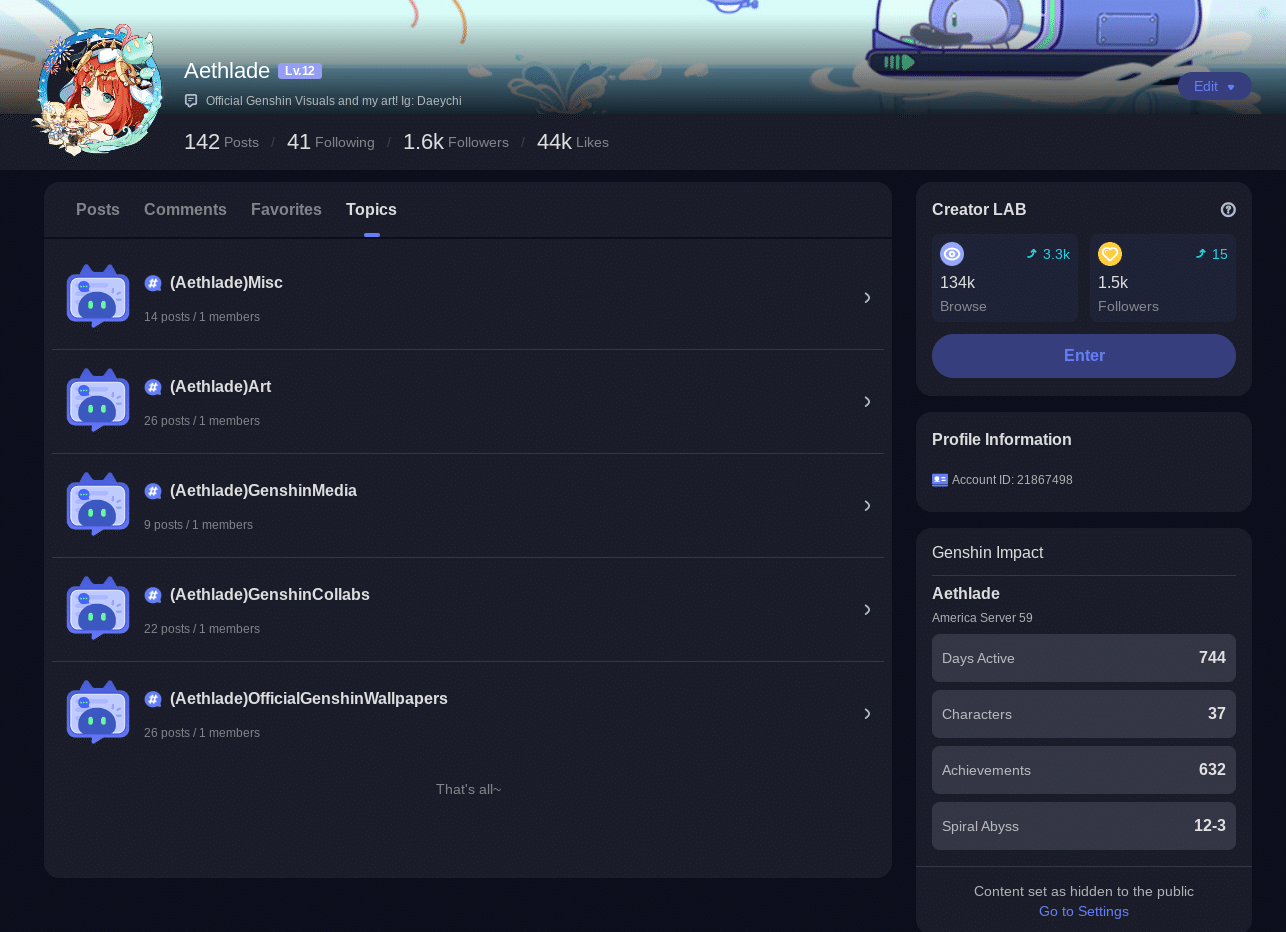View the 44k Likes stat
Image resolution: width=1286 pixels, height=932 pixels.
point(572,142)
